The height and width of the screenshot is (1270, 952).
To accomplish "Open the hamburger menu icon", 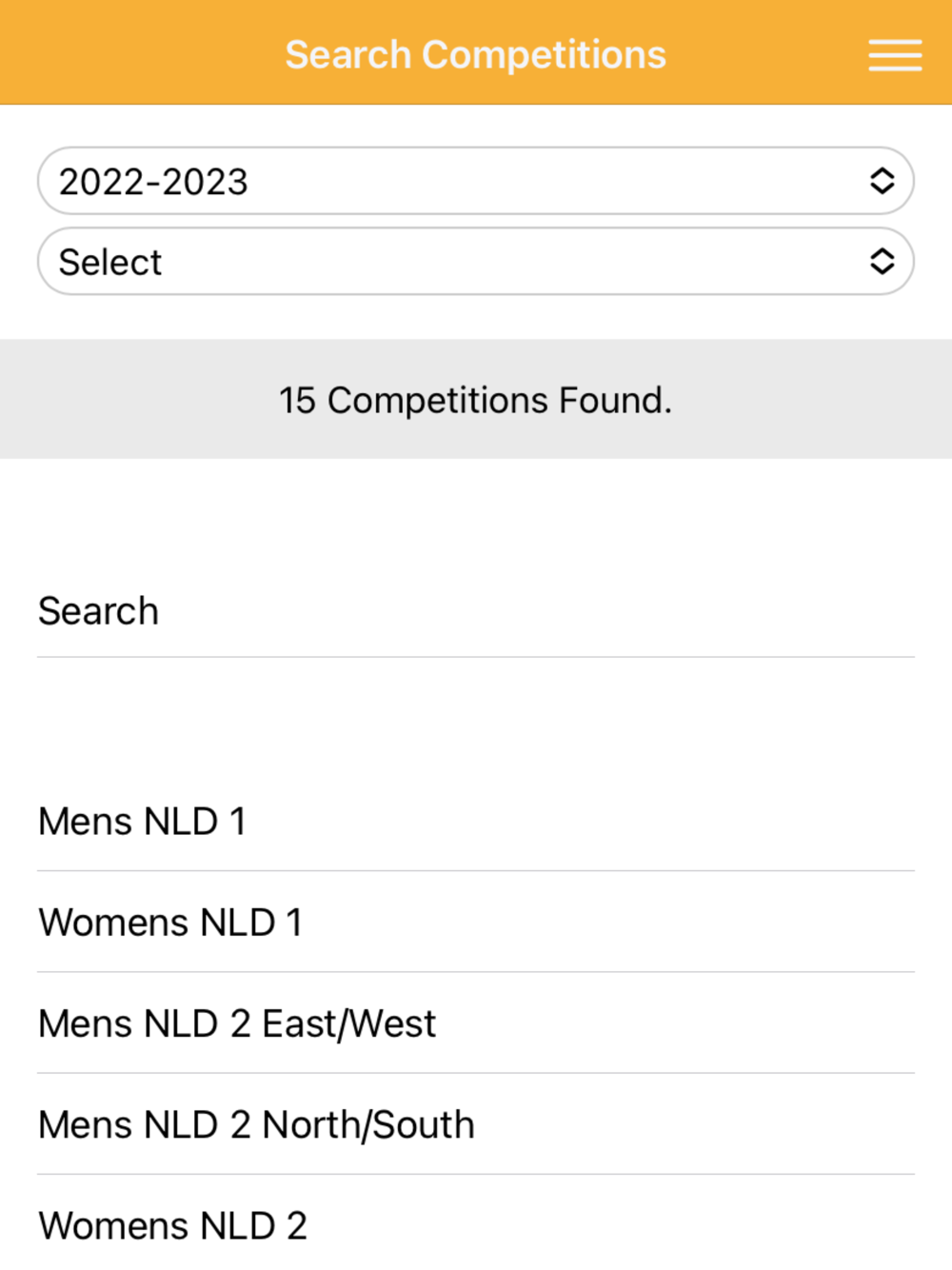I will [x=895, y=55].
